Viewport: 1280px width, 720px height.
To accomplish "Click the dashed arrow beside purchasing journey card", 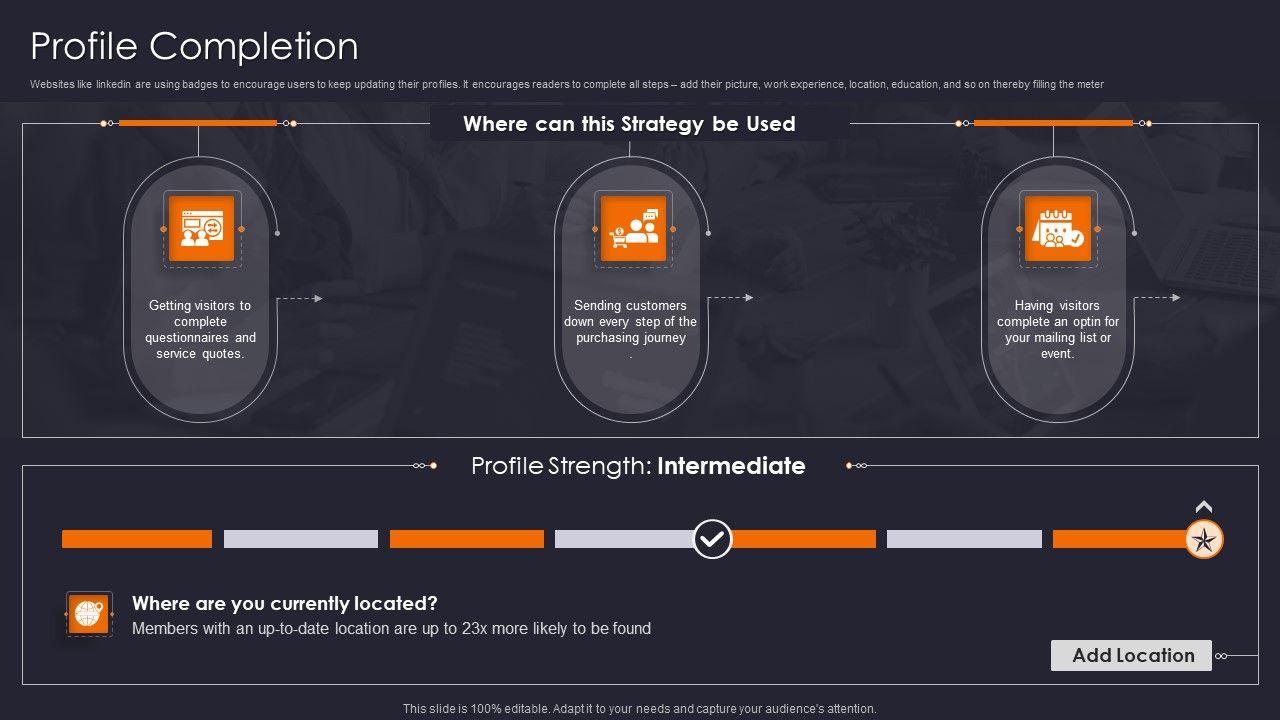I will (730, 298).
